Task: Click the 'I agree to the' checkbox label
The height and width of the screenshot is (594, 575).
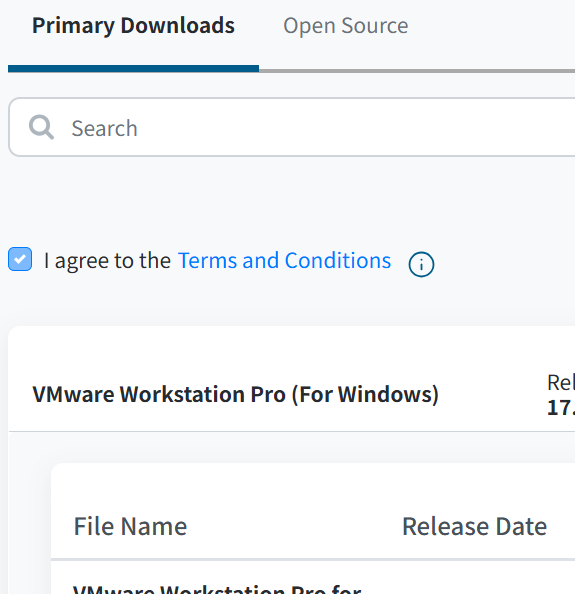Action: tap(107, 261)
